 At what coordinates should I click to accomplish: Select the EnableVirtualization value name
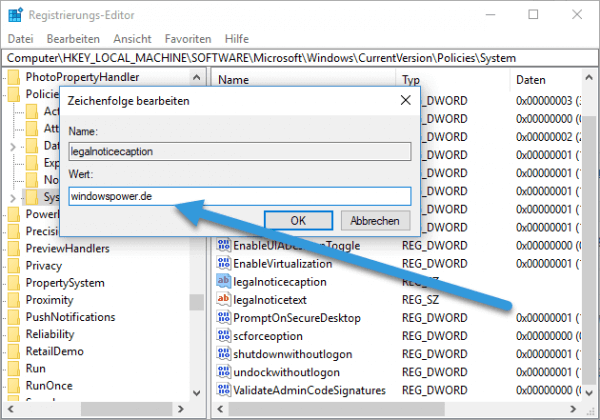(x=283, y=264)
